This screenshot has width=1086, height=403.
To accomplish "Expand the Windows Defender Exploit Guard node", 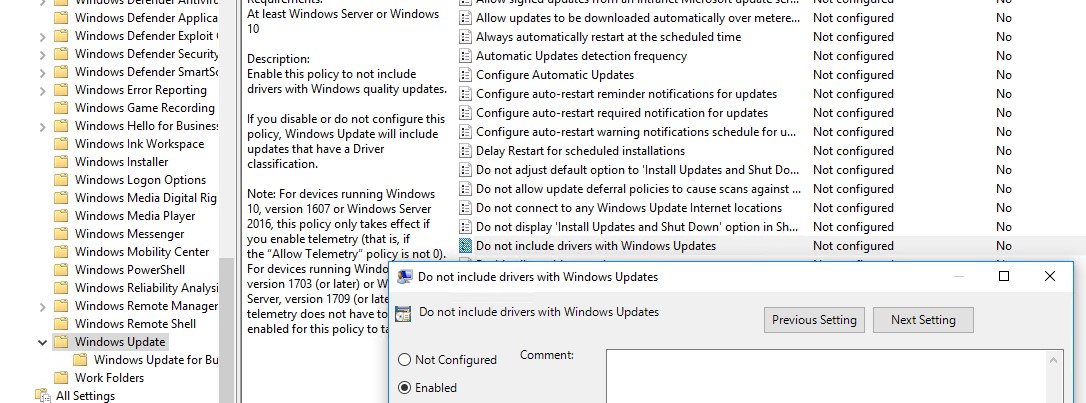I will pyautogui.click(x=42, y=36).
